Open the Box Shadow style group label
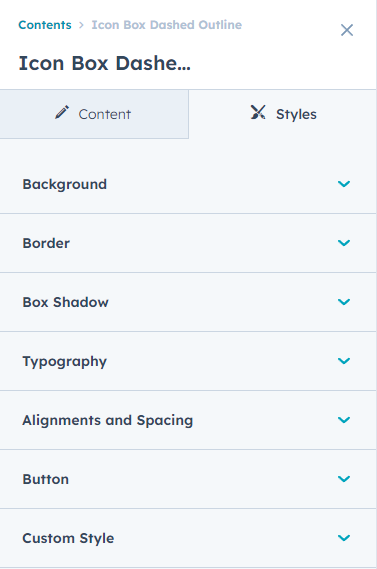Image resolution: width=377 pixels, height=569 pixels. coord(65,302)
